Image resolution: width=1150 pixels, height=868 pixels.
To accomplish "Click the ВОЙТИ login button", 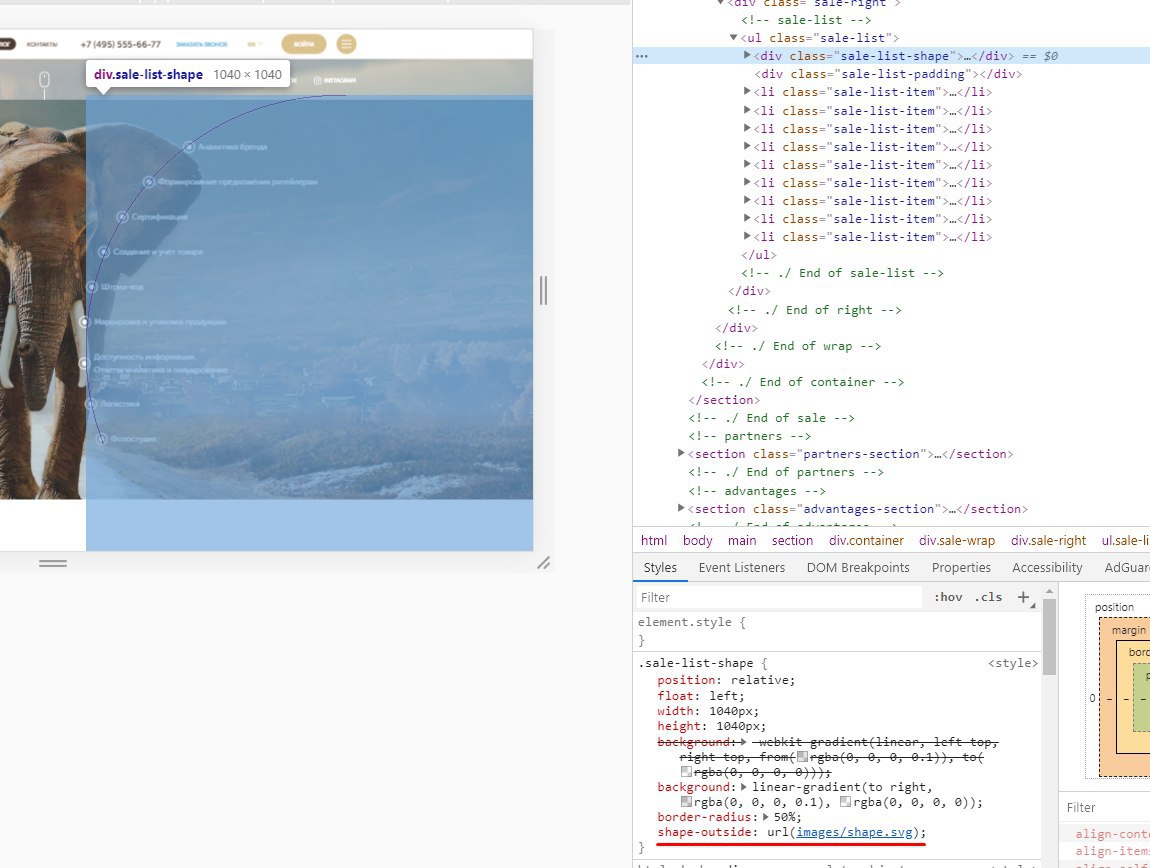I will pos(304,44).
